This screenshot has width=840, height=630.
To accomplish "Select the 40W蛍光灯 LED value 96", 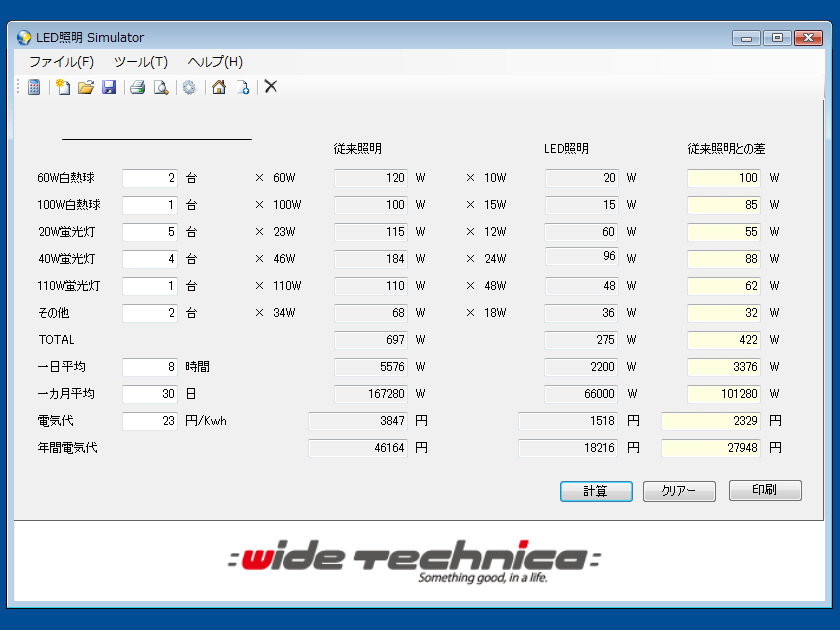I will 581,257.
